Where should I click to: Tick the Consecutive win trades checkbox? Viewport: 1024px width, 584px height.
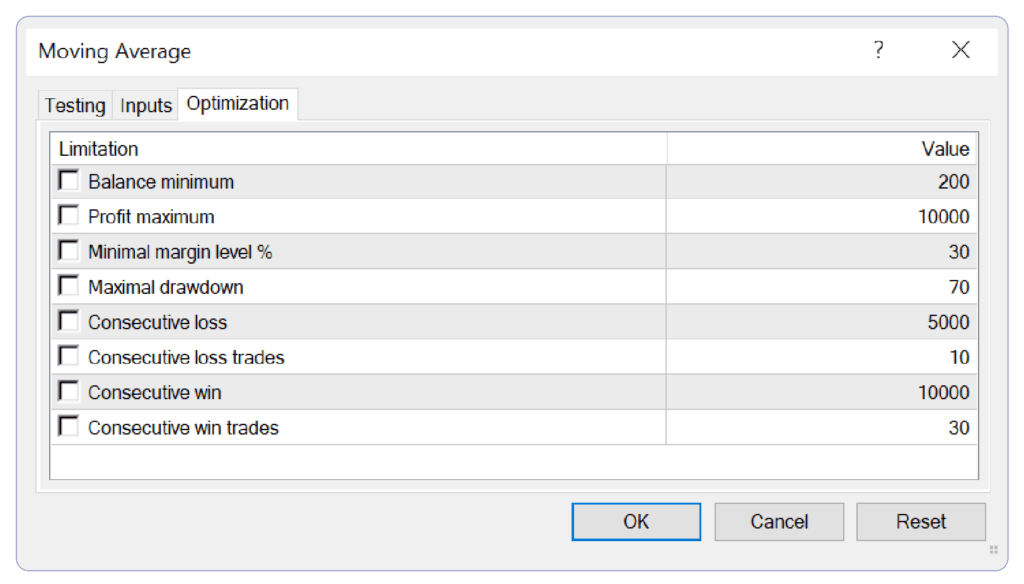pyautogui.click(x=69, y=427)
